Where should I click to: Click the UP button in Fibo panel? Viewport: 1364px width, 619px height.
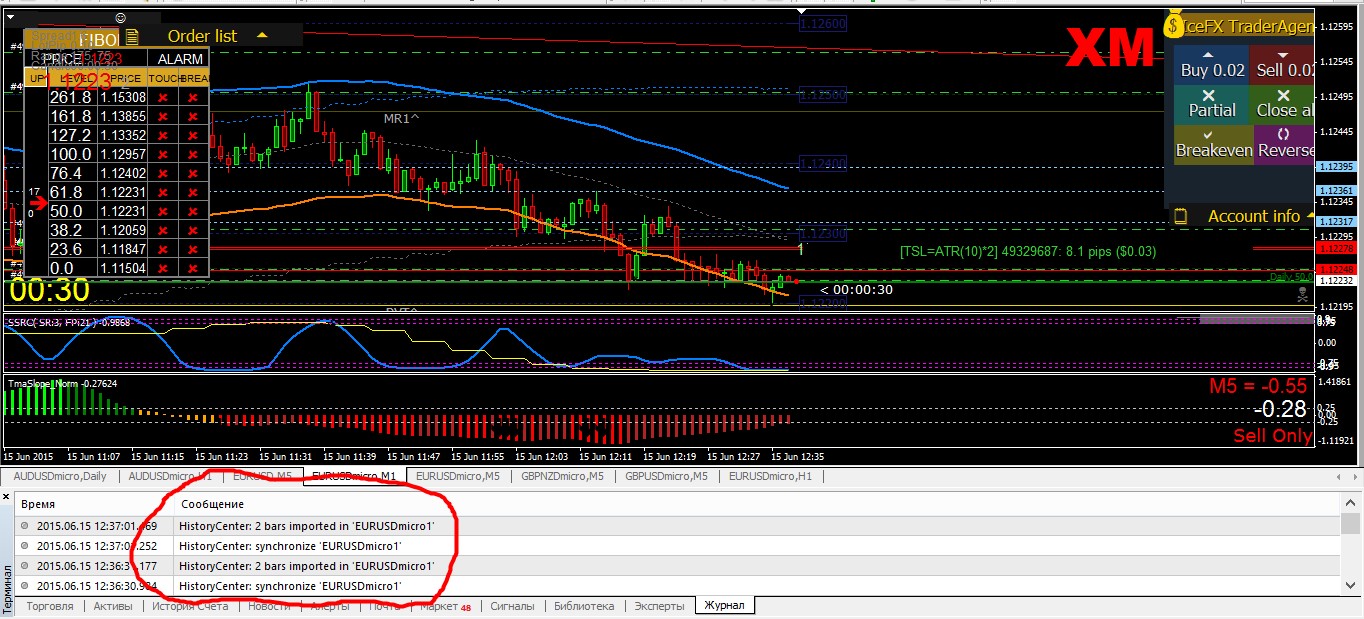point(36,78)
